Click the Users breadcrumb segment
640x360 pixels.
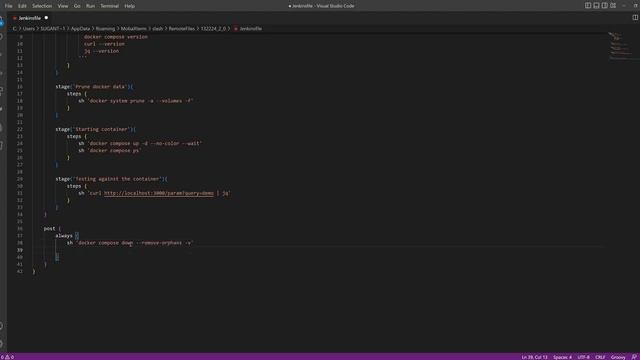click(x=29, y=29)
